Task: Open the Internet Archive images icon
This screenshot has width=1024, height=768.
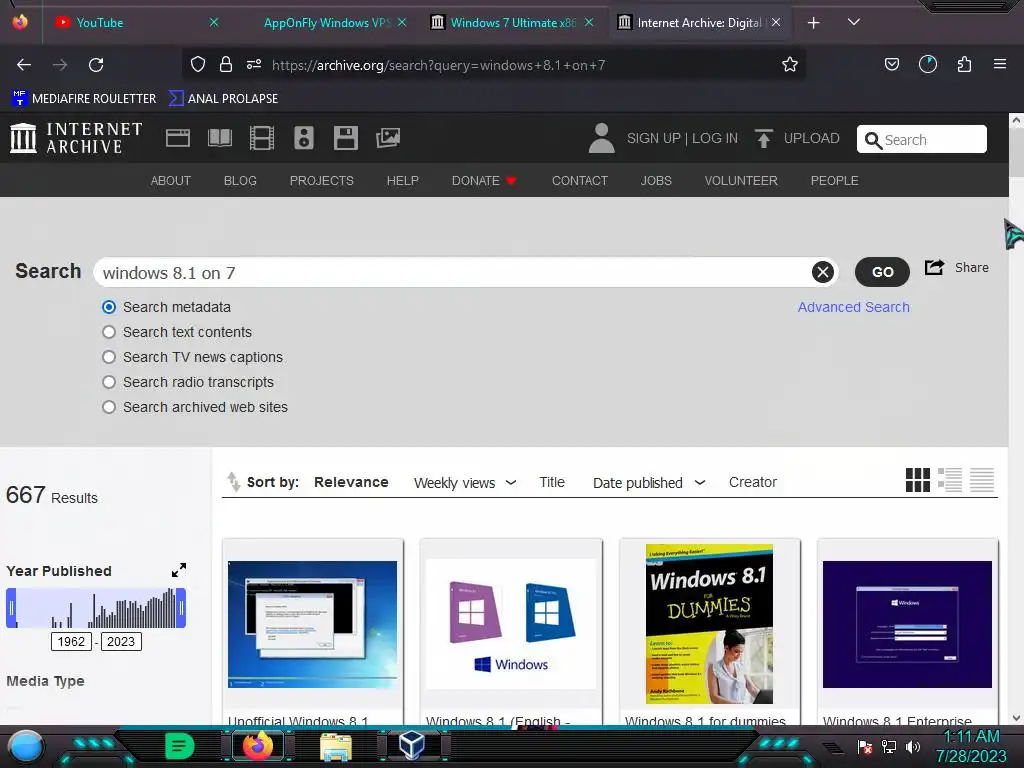Action: [x=388, y=138]
